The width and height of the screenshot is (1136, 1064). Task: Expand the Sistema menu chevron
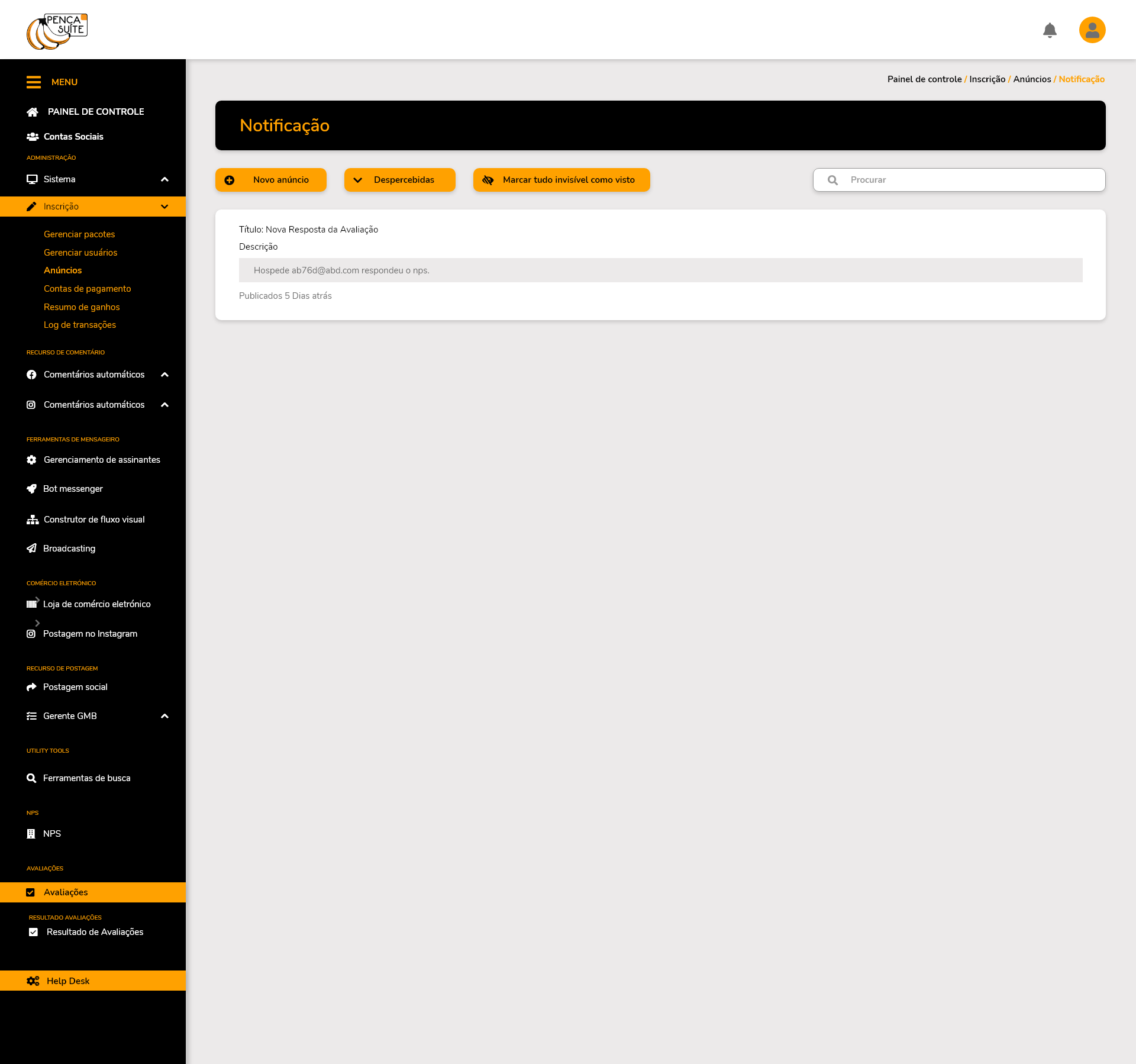click(164, 179)
